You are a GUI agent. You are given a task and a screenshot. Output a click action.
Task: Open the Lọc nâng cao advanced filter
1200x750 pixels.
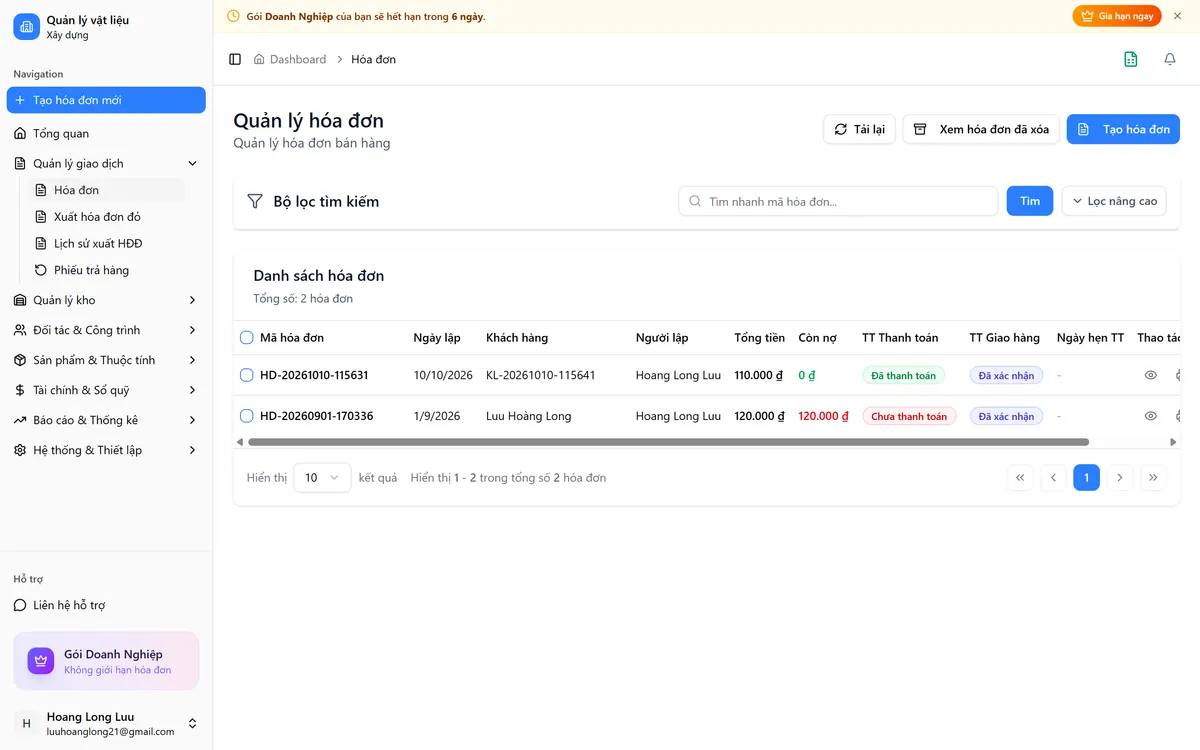pyautogui.click(x=1114, y=201)
